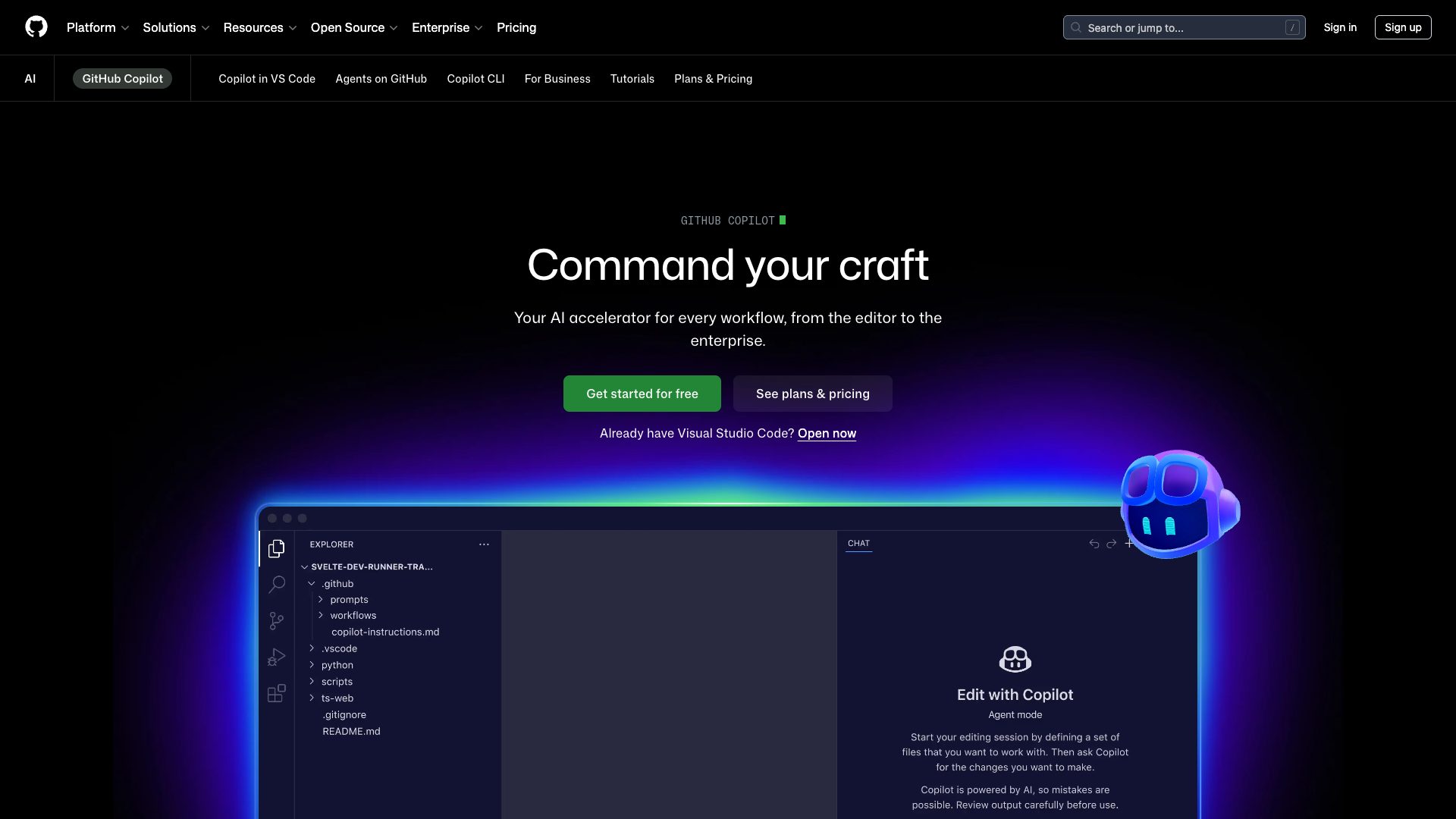Open the Explorer panel more actions menu
Screen dimensions: 1456x819
pos(485,544)
